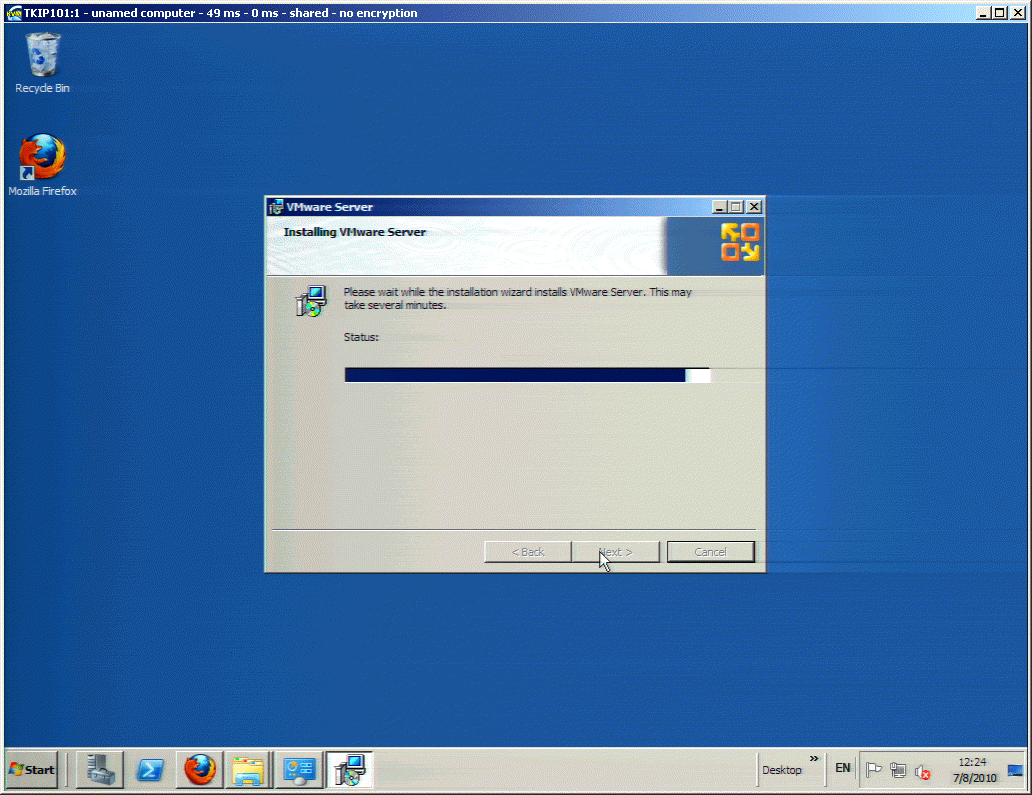1032x795 pixels.
Task: Open the Start menu
Action: tap(32, 769)
